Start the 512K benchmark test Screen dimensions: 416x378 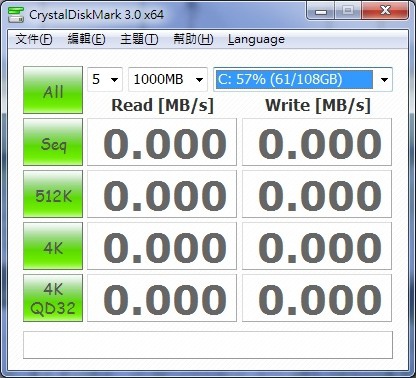coord(53,194)
